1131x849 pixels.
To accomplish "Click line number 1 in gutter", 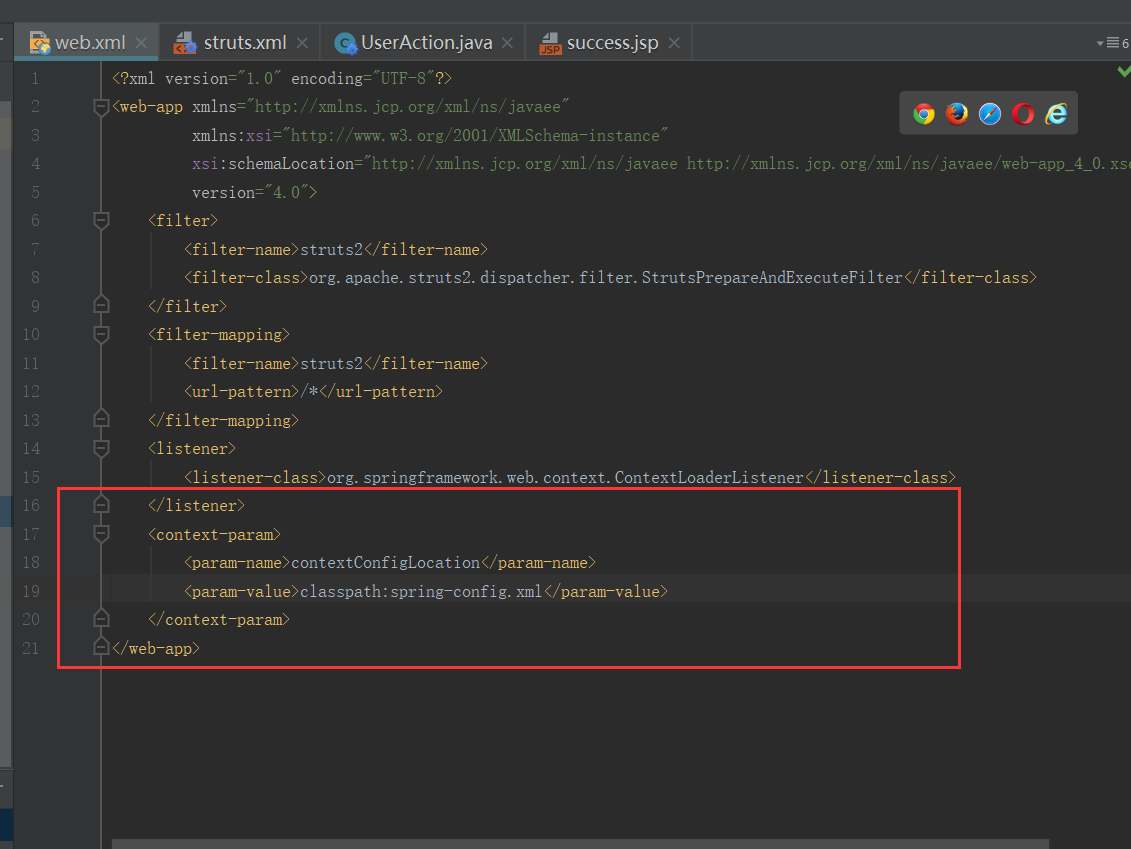I will [x=35, y=79].
